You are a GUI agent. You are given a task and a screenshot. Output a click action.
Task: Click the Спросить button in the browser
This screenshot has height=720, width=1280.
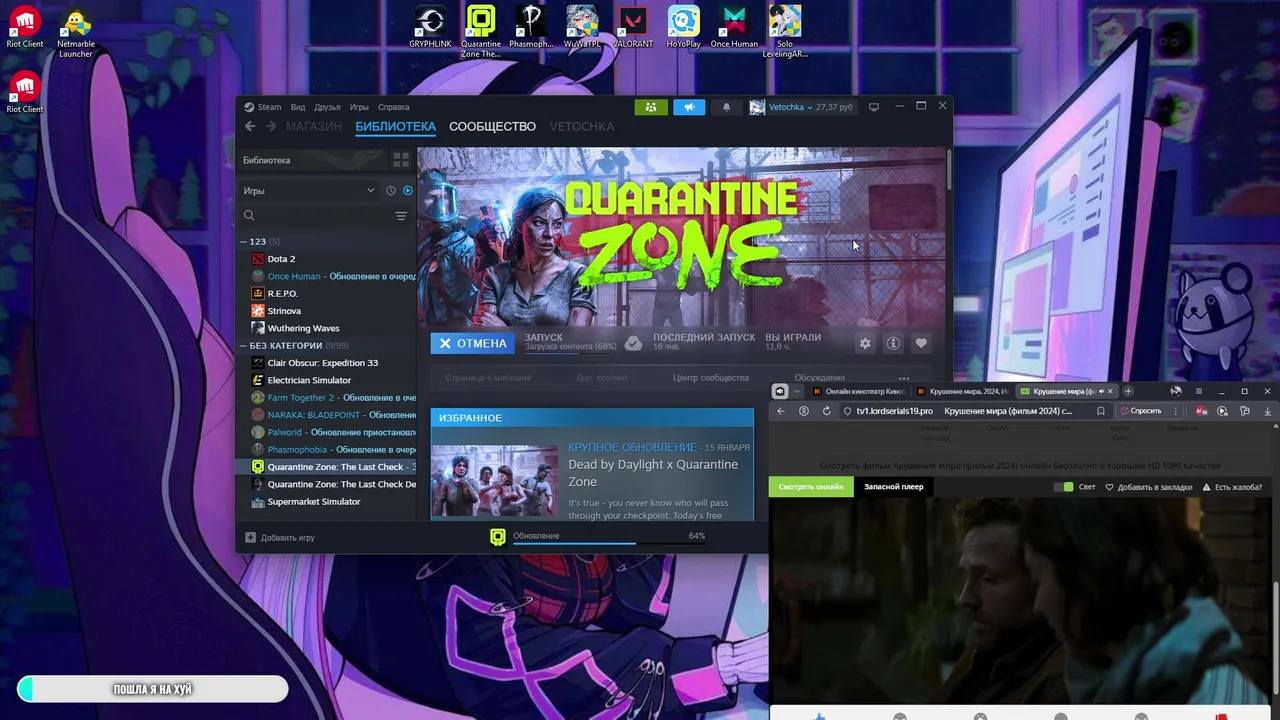[1140, 411]
